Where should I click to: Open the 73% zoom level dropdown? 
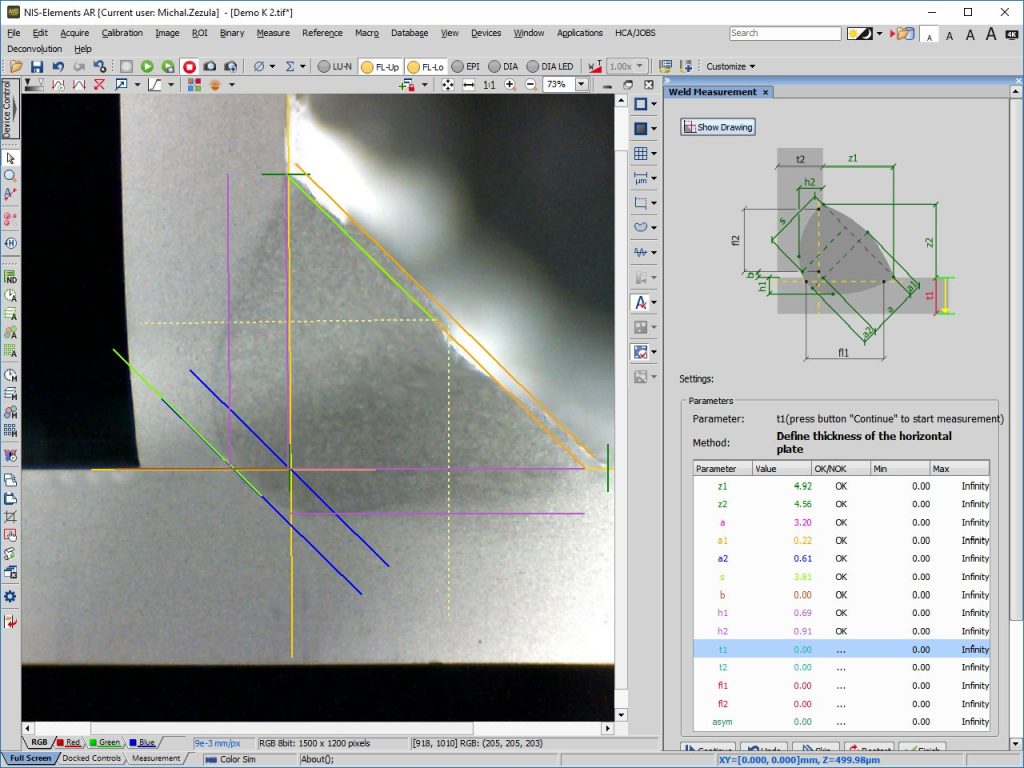(x=581, y=85)
